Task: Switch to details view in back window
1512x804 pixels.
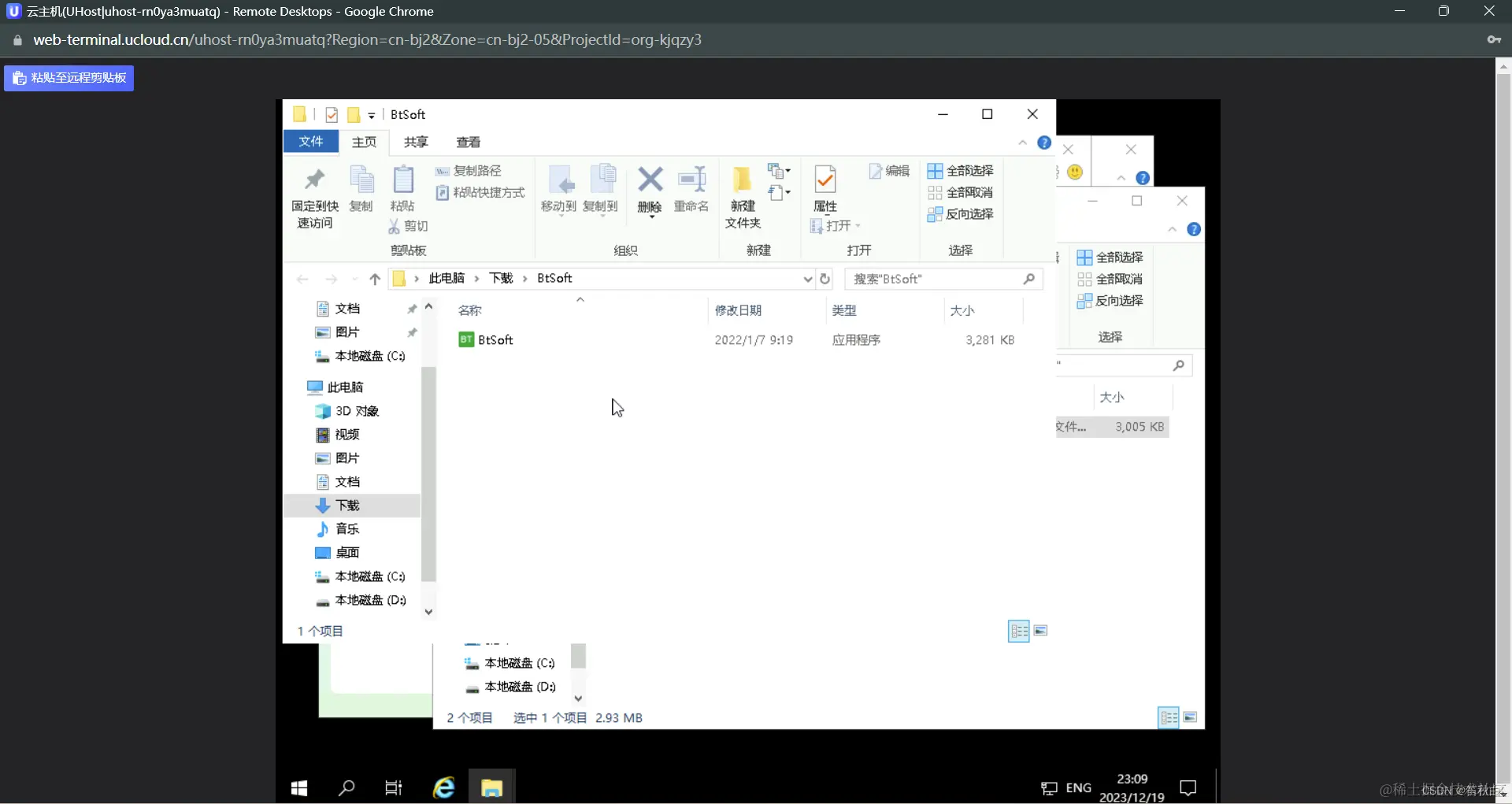Action: [x=1169, y=717]
